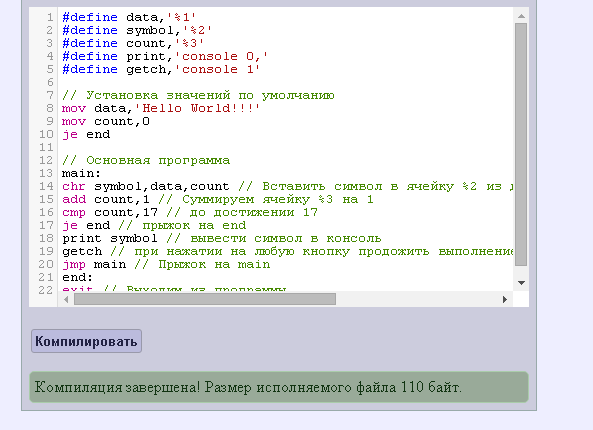Click the horizontal scrollbar thumb
This screenshot has height=430, width=593.
205,300
